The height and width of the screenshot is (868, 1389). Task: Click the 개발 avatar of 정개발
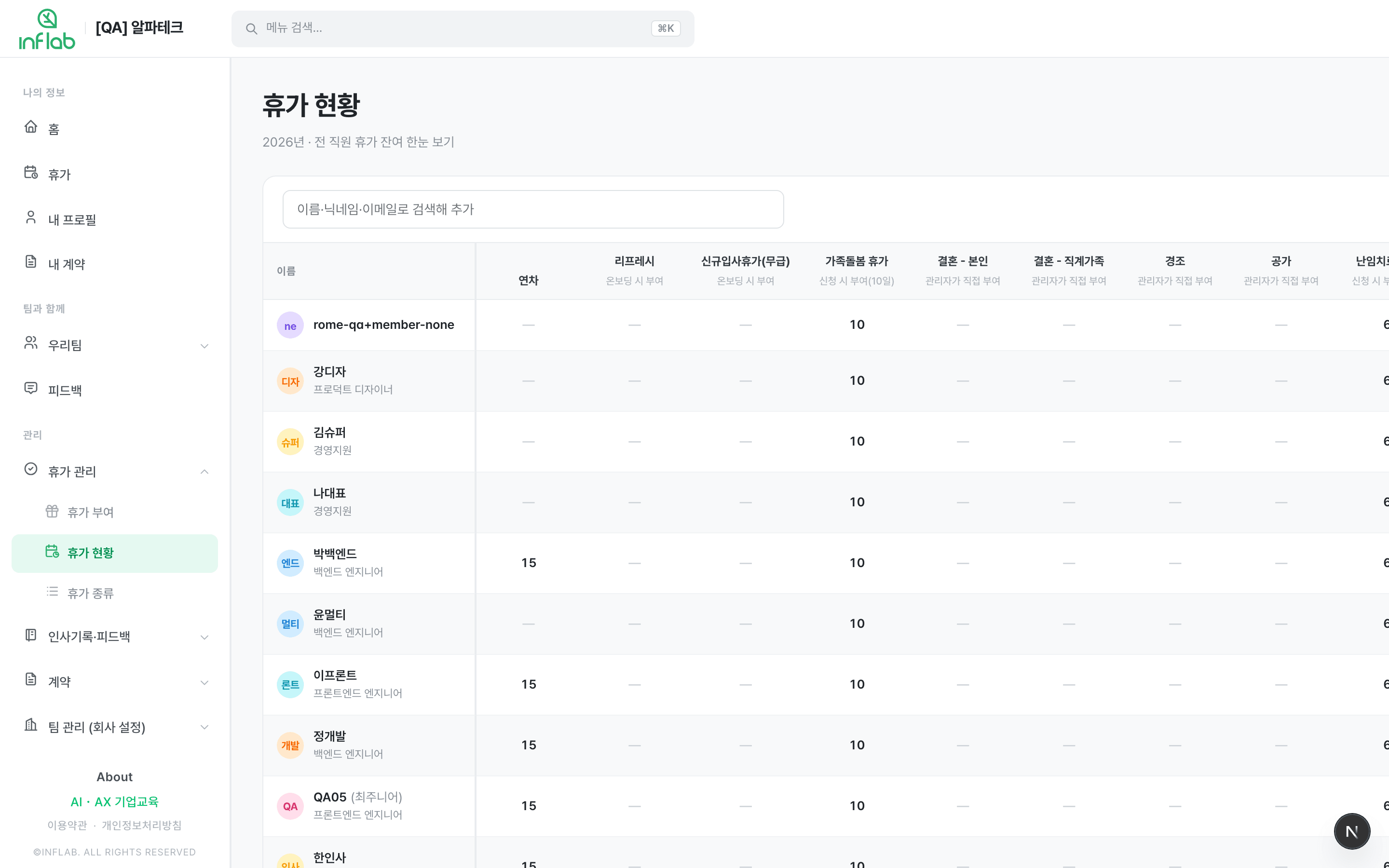pyautogui.click(x=290, y=746)
